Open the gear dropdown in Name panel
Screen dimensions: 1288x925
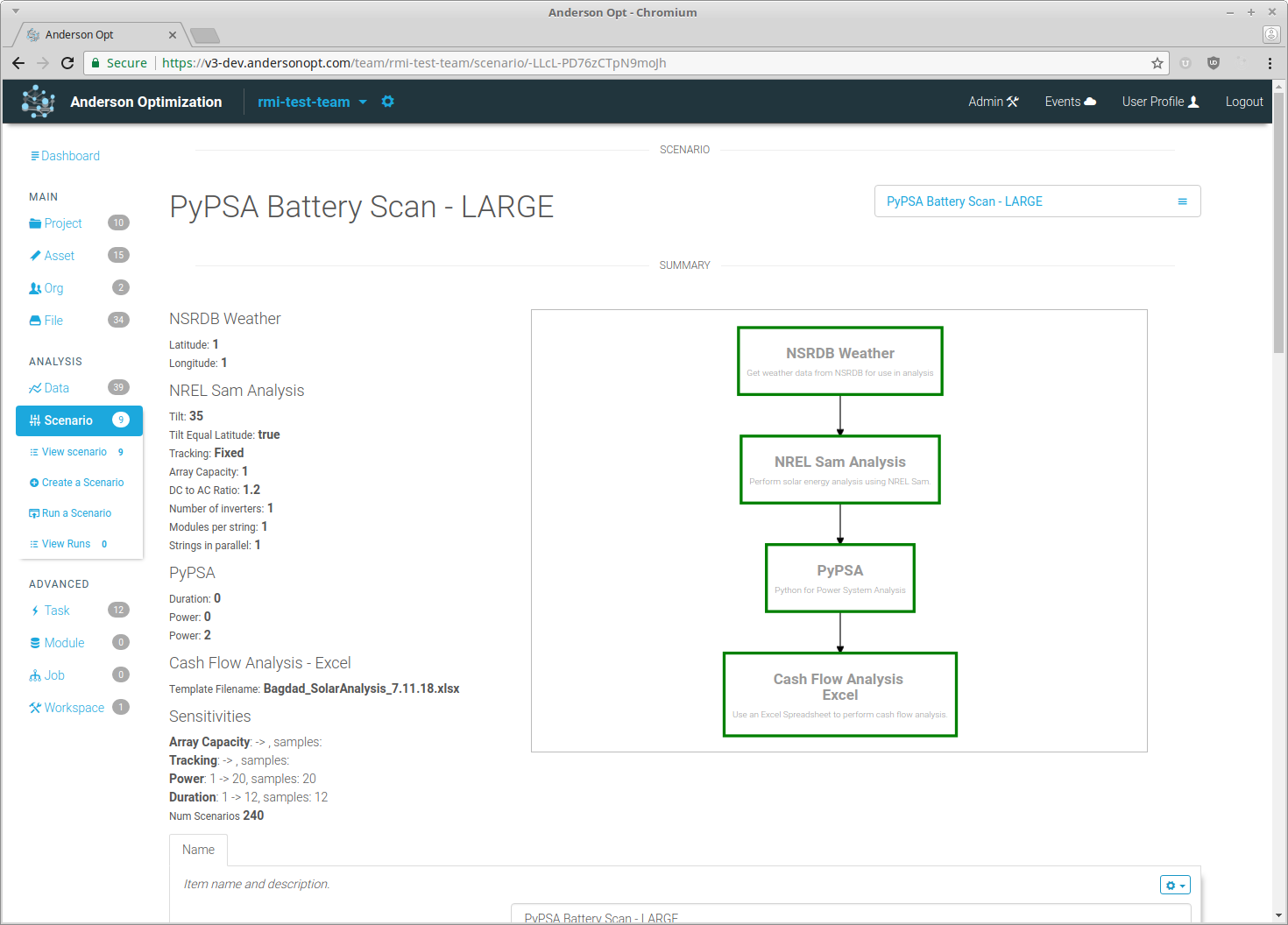pyautogui.click(x=1175, y=886)
